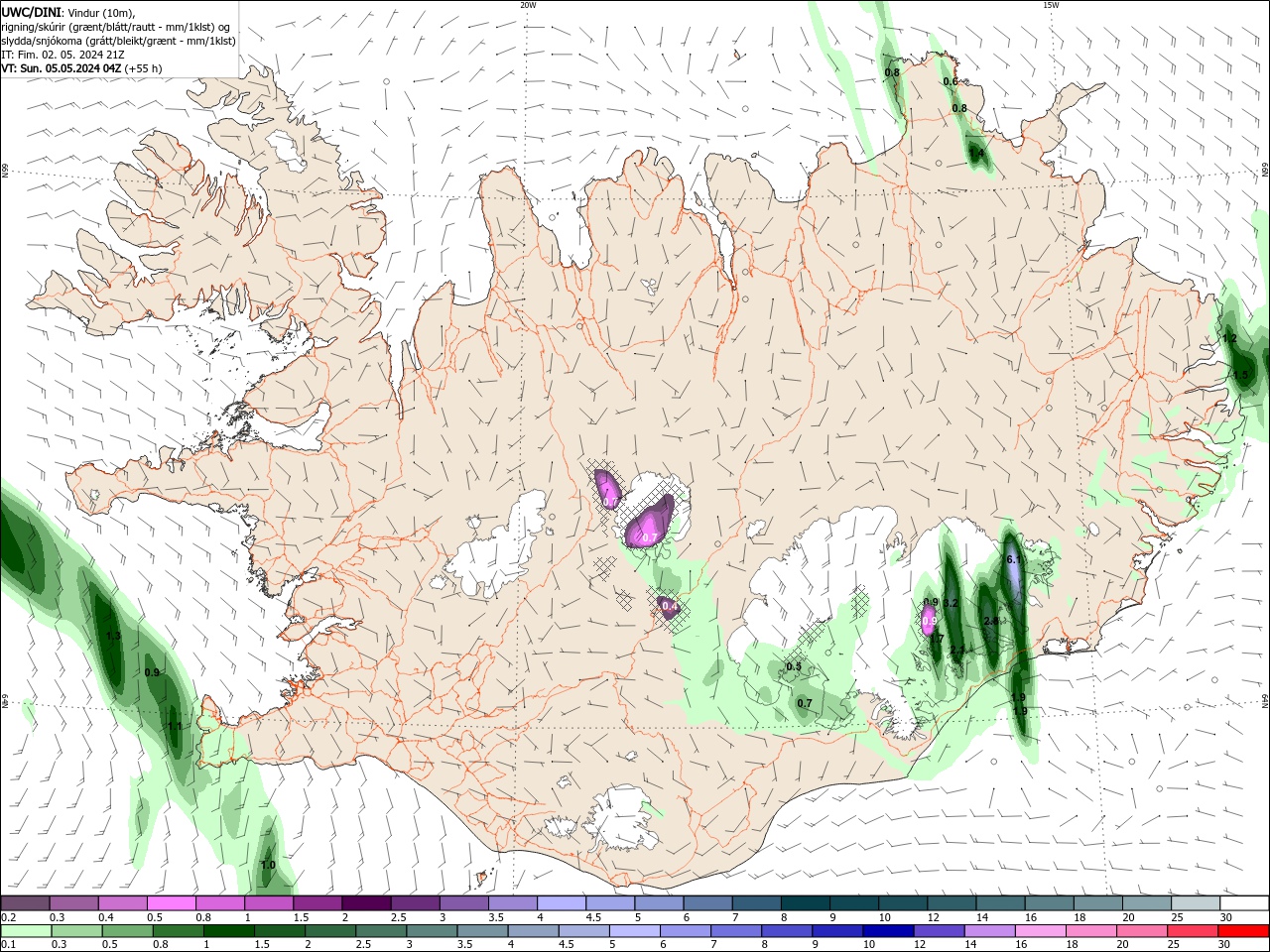This screenshot has width=1270, height=952.
Task: Pick the white swatch after 30, upper legend
Action: tap(1244, 903)
